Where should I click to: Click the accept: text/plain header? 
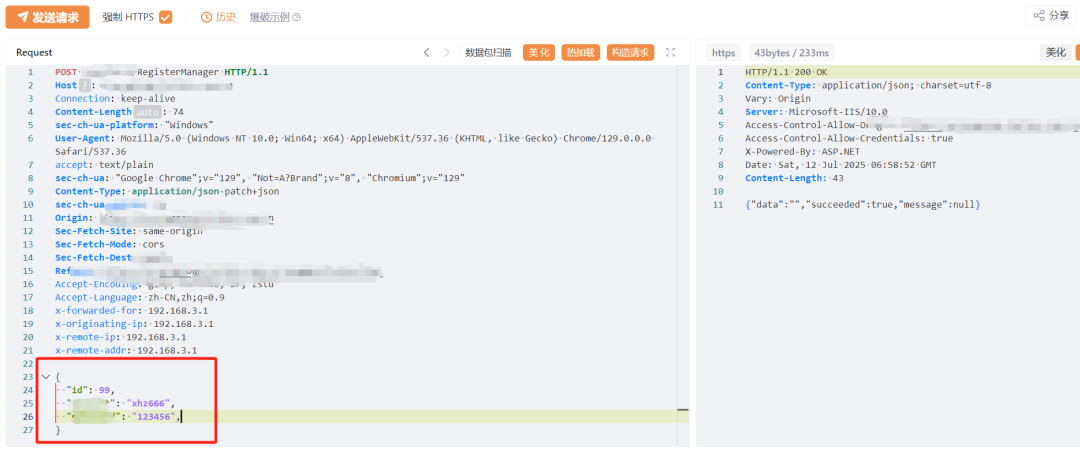pos(105,165)
